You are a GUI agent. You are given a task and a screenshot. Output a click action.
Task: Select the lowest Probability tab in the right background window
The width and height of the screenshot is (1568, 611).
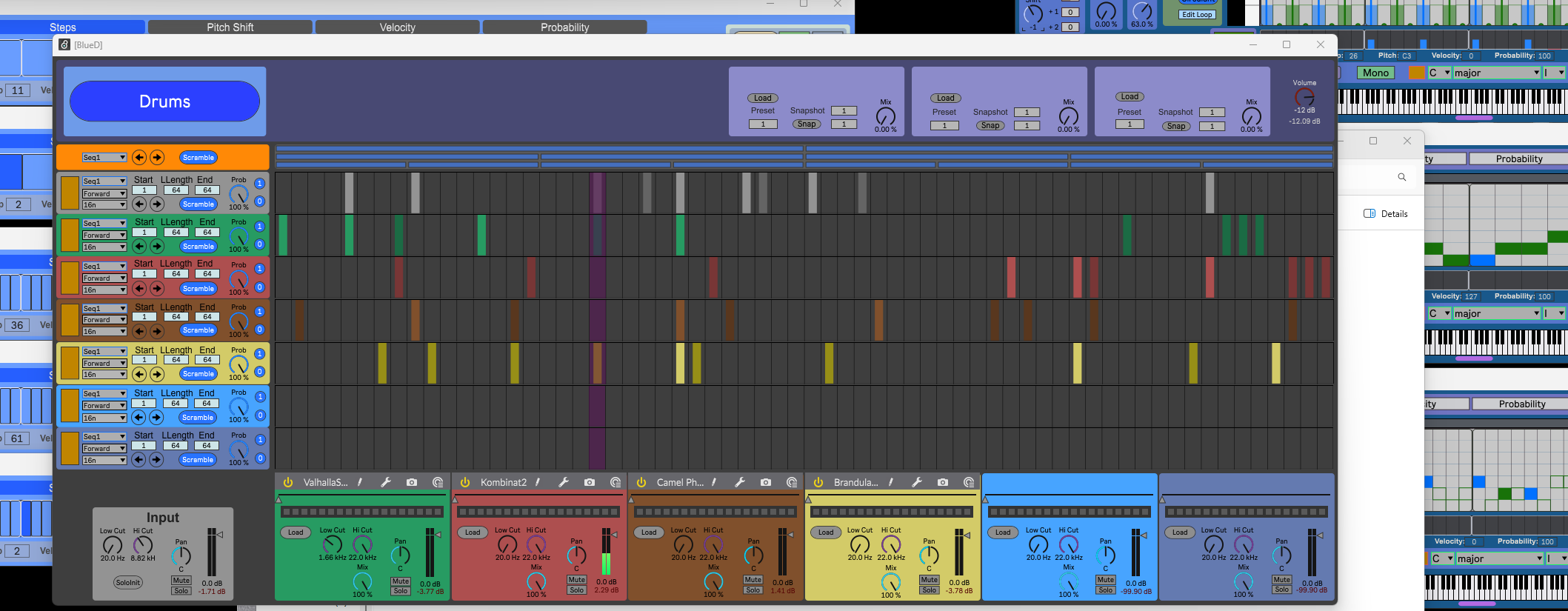pos(1520,404)
